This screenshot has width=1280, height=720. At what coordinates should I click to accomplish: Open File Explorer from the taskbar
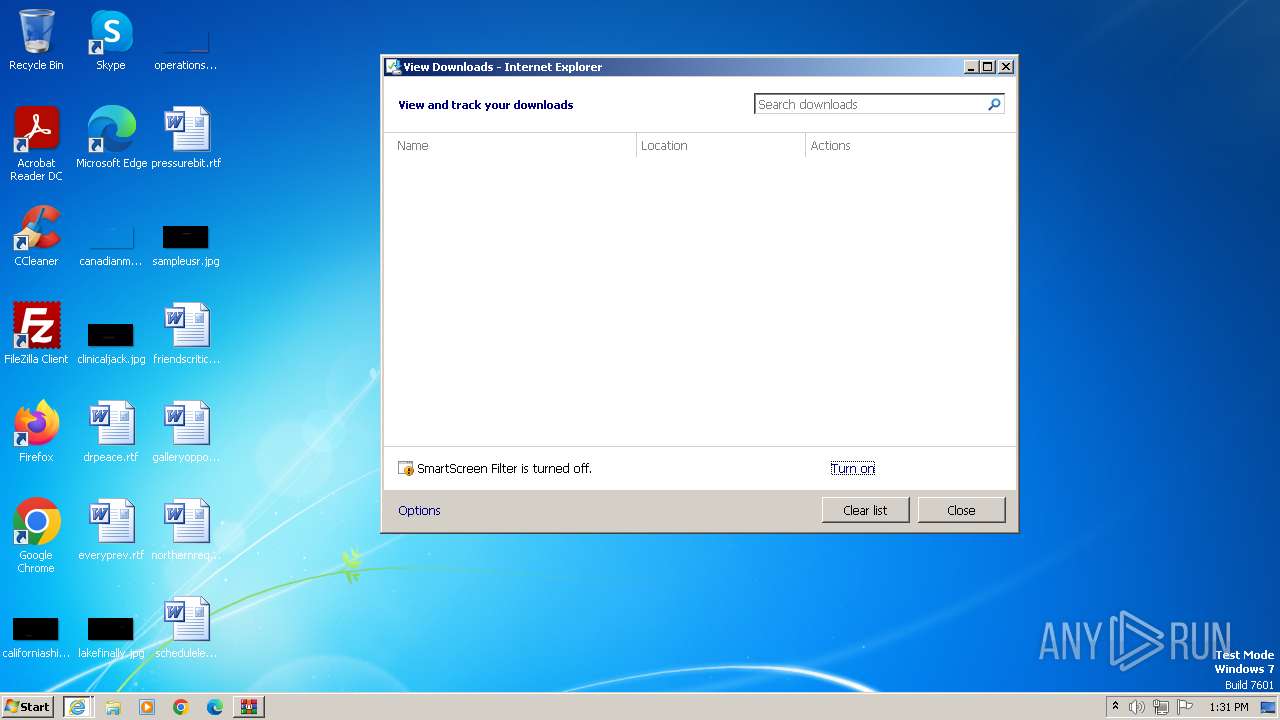pyautogui.click(x=113, y=707)
